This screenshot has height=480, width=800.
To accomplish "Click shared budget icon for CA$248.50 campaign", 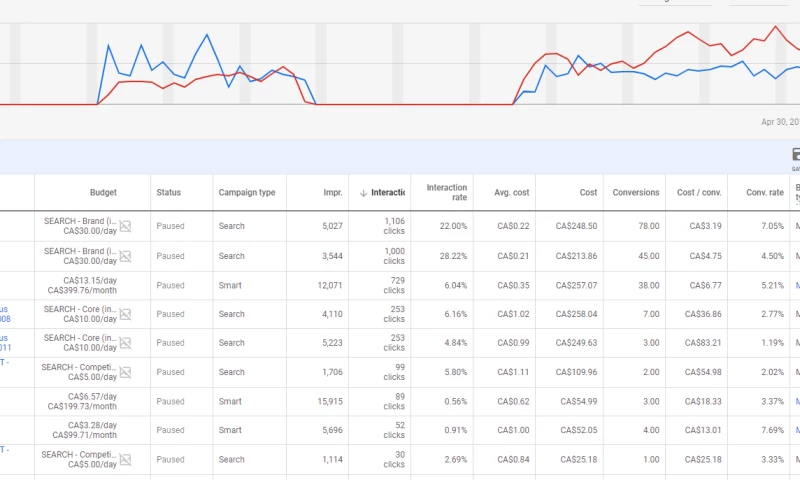I will point(125,226).
